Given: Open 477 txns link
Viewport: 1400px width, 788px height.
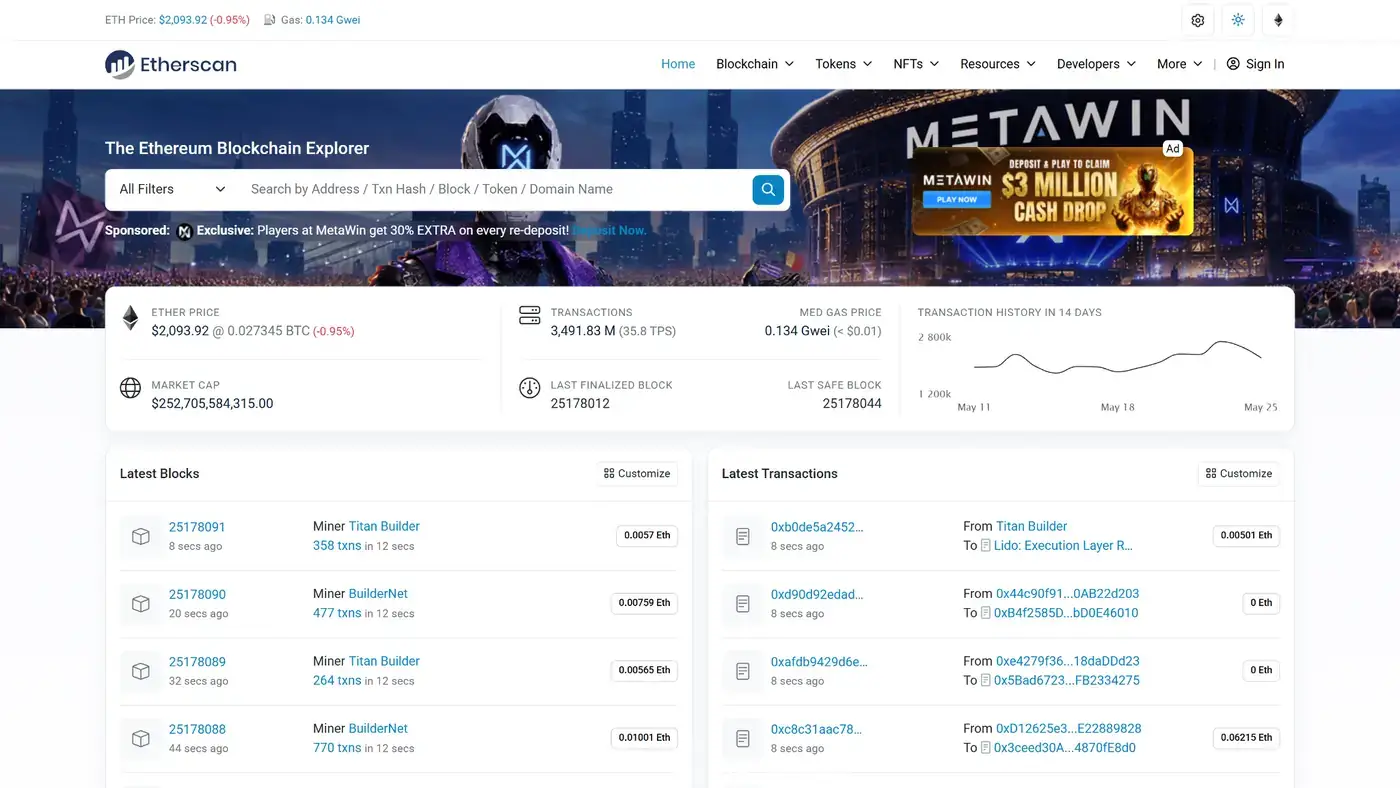Looking at the screenshot, I should coord(337,613).
